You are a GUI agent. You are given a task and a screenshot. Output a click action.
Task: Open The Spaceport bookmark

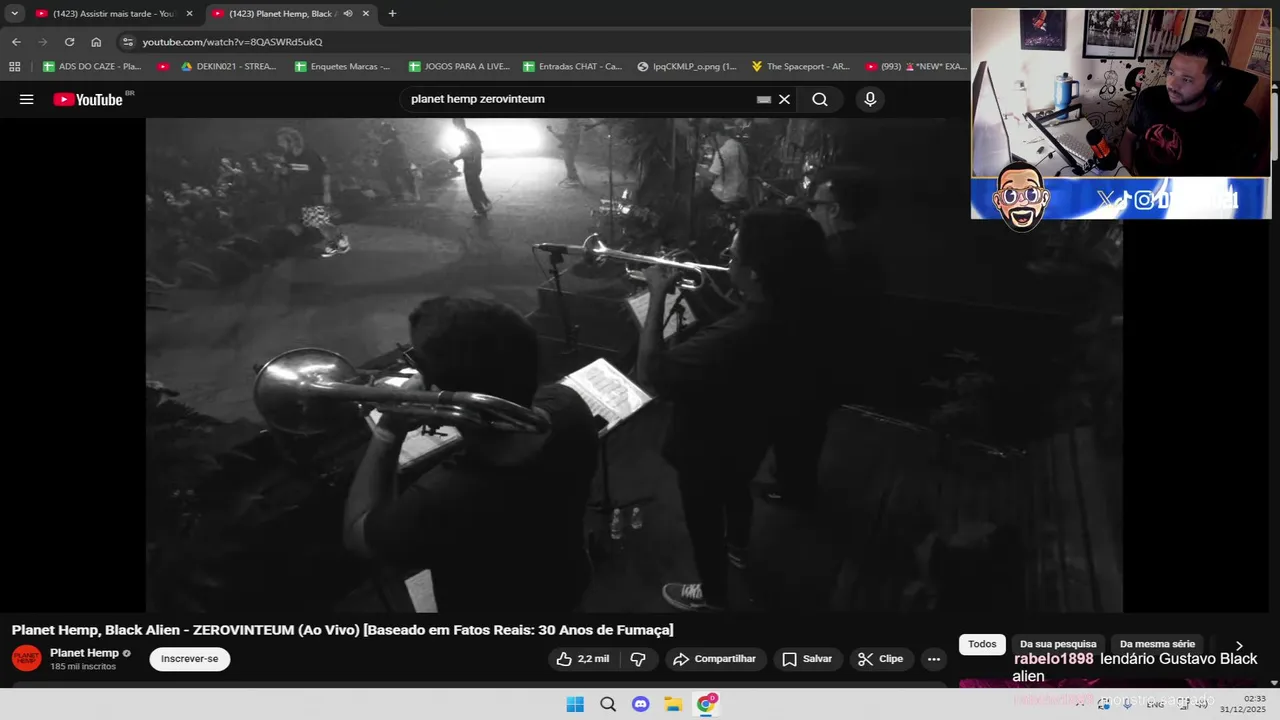click(x=801, y=66)
